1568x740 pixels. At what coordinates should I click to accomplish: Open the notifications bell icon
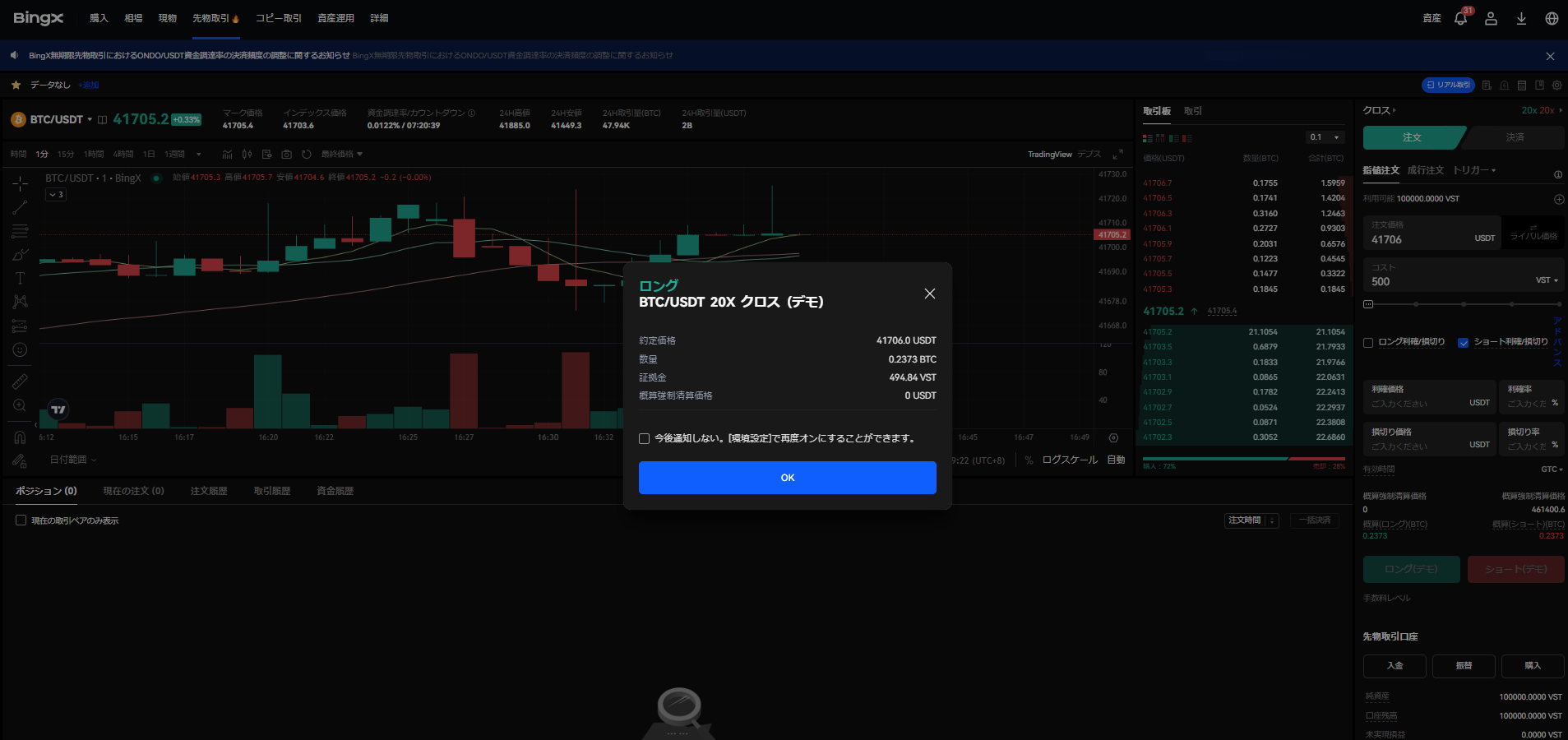[x=1460, y=18]
